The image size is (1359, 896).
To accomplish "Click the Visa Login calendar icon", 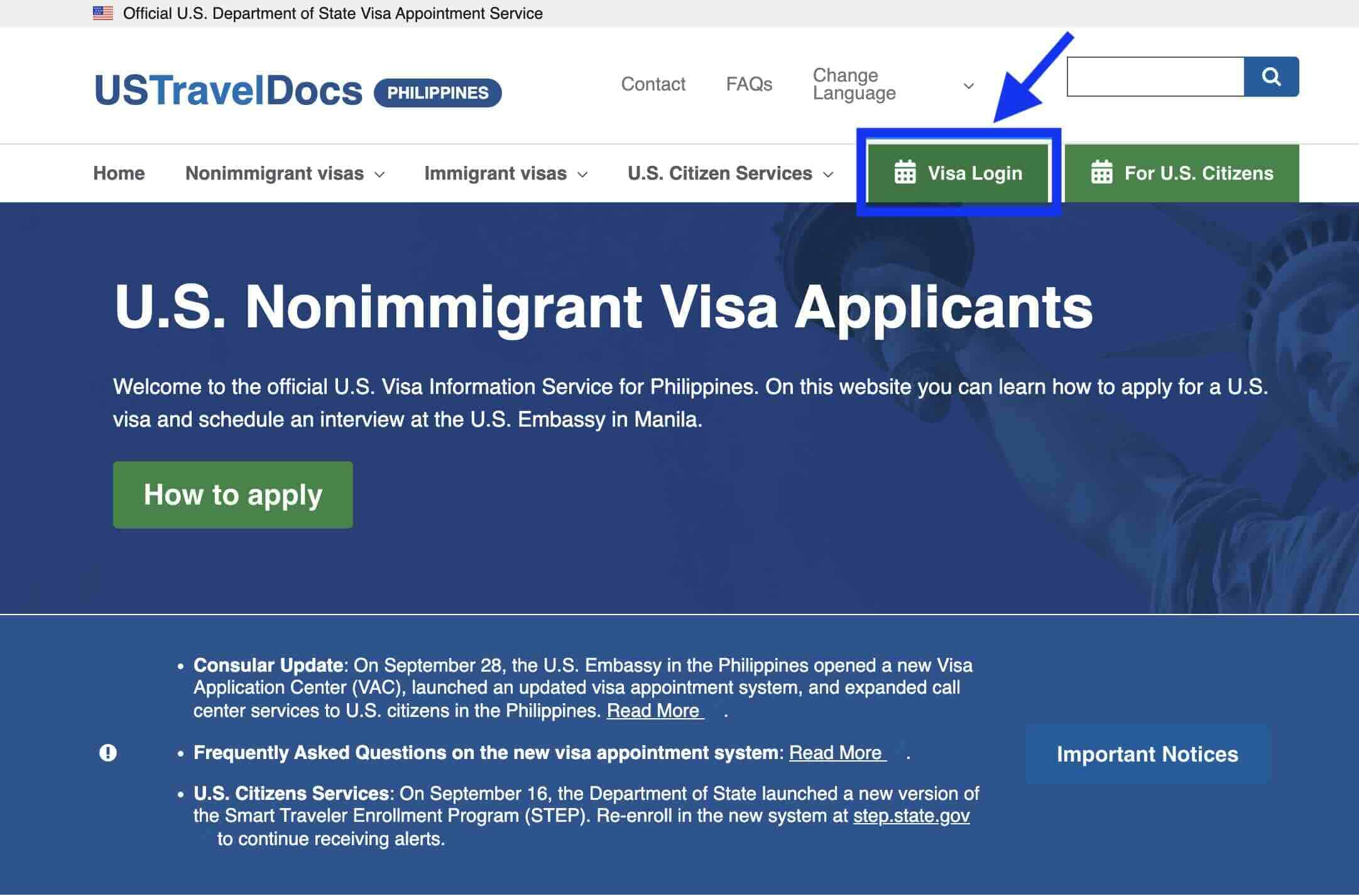I will [905, 173].
